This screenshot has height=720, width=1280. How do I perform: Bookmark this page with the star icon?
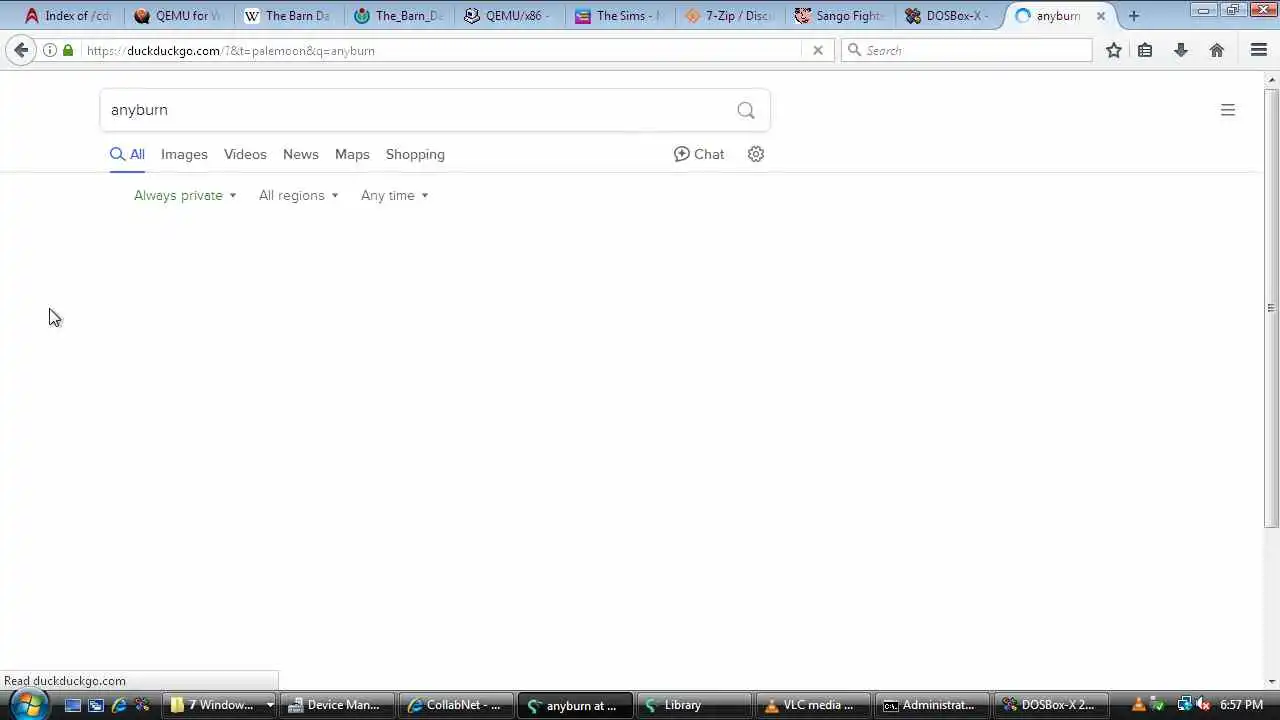1114,50
